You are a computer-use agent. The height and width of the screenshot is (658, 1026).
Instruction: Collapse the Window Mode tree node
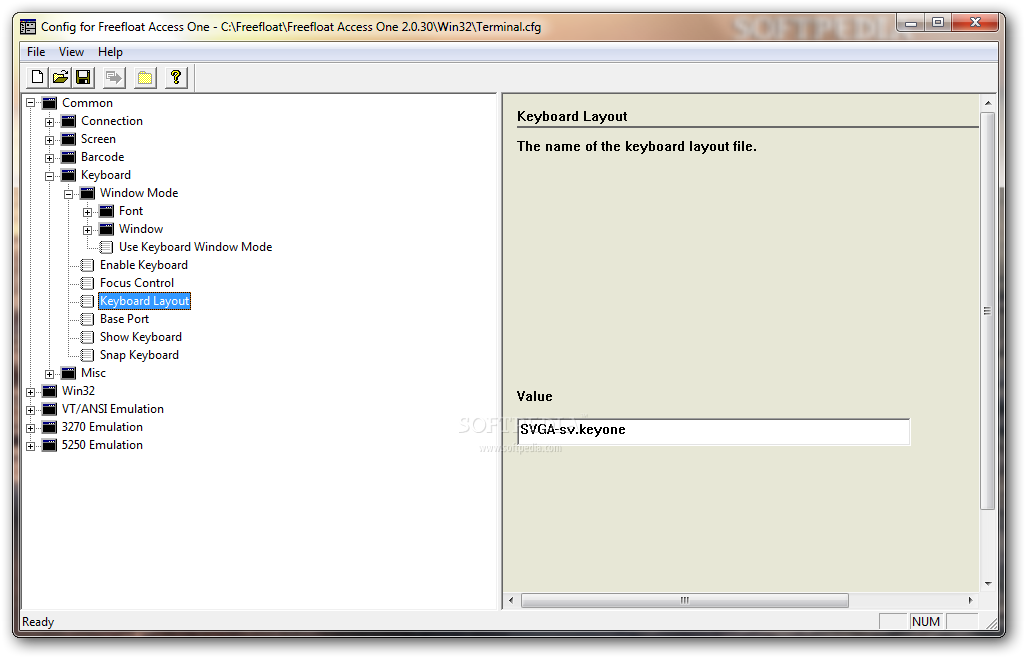[x=68, y=194]
